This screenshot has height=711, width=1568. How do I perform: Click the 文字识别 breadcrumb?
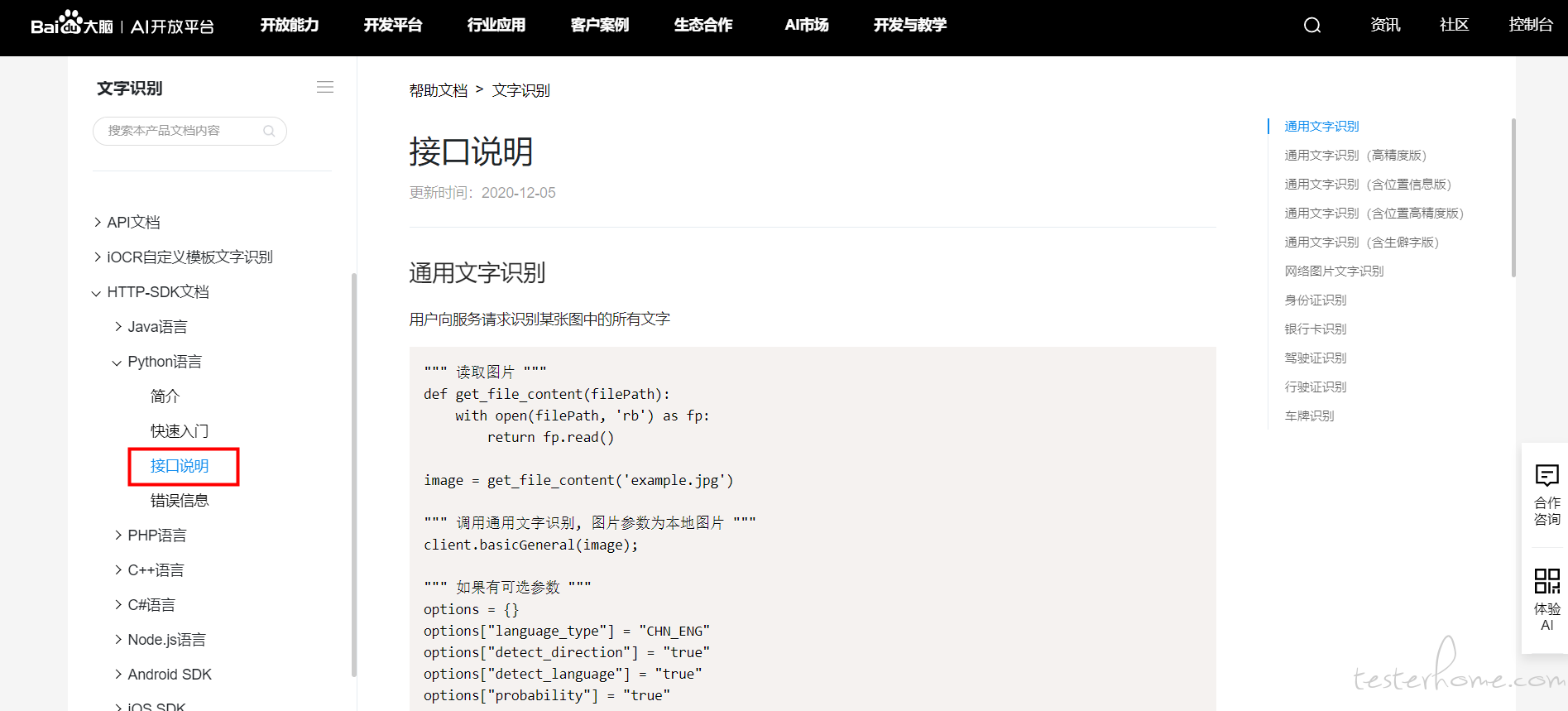click(x=521, y=90)
